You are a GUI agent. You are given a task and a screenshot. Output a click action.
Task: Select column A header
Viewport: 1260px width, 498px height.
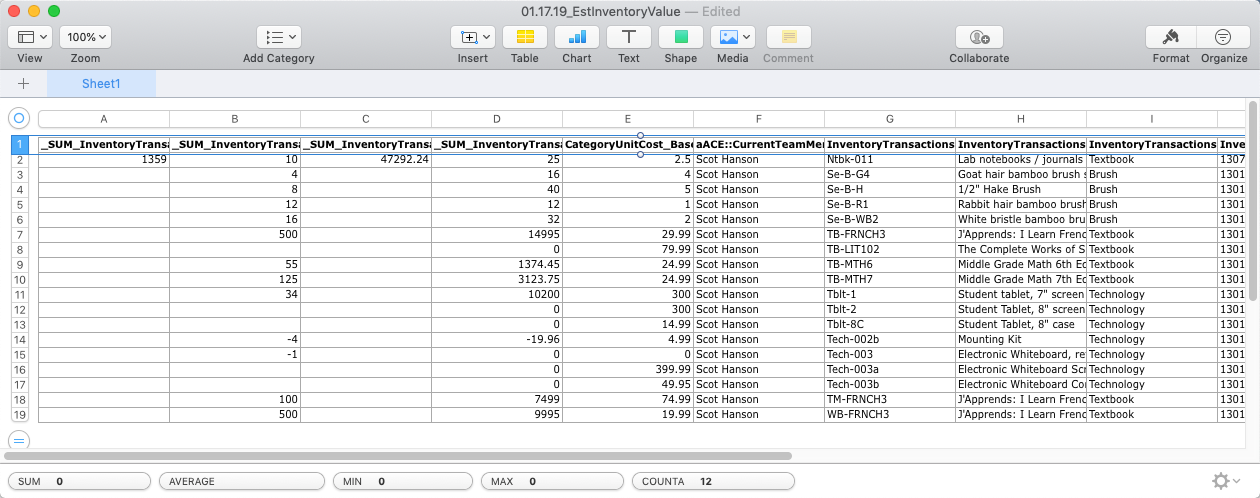(x=104, y=119)
